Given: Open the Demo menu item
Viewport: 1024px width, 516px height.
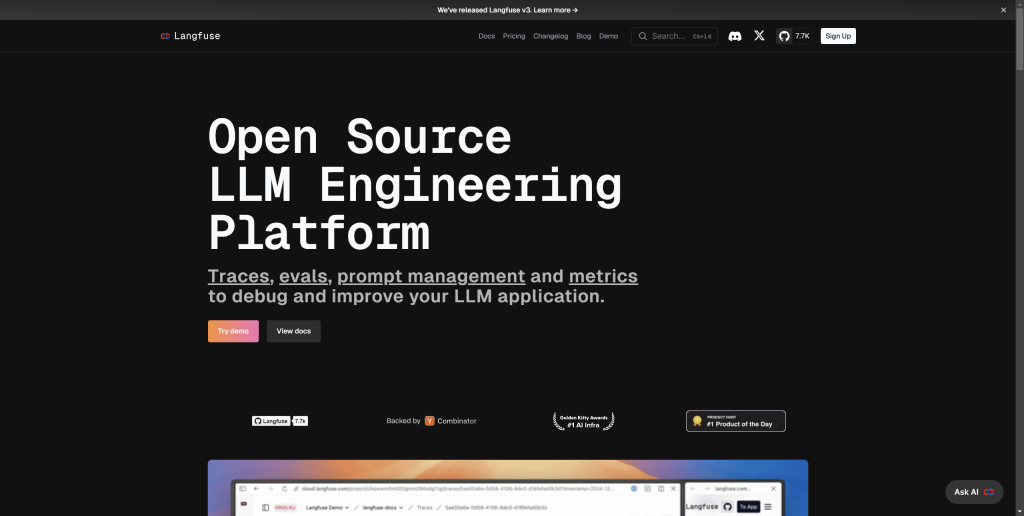Looking at the screenshot, I should tap(609, 36).
